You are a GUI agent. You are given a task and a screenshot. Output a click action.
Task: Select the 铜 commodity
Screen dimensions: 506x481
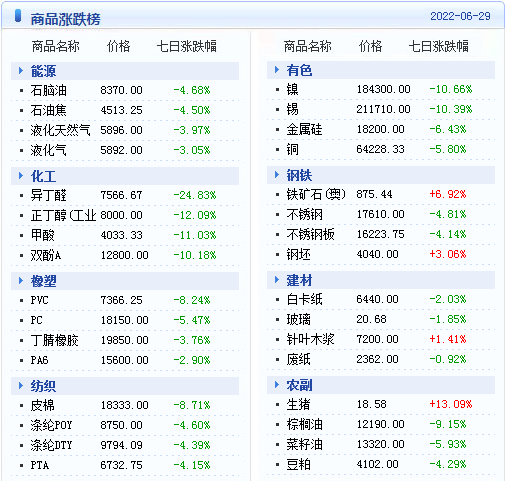[x=293, y=149]
